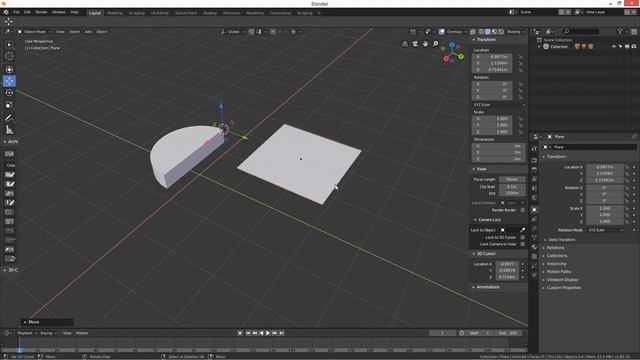Switch to the Shading workspace tab
The height and width of the screenshot is (360, 640).
[x=210, y=13]
